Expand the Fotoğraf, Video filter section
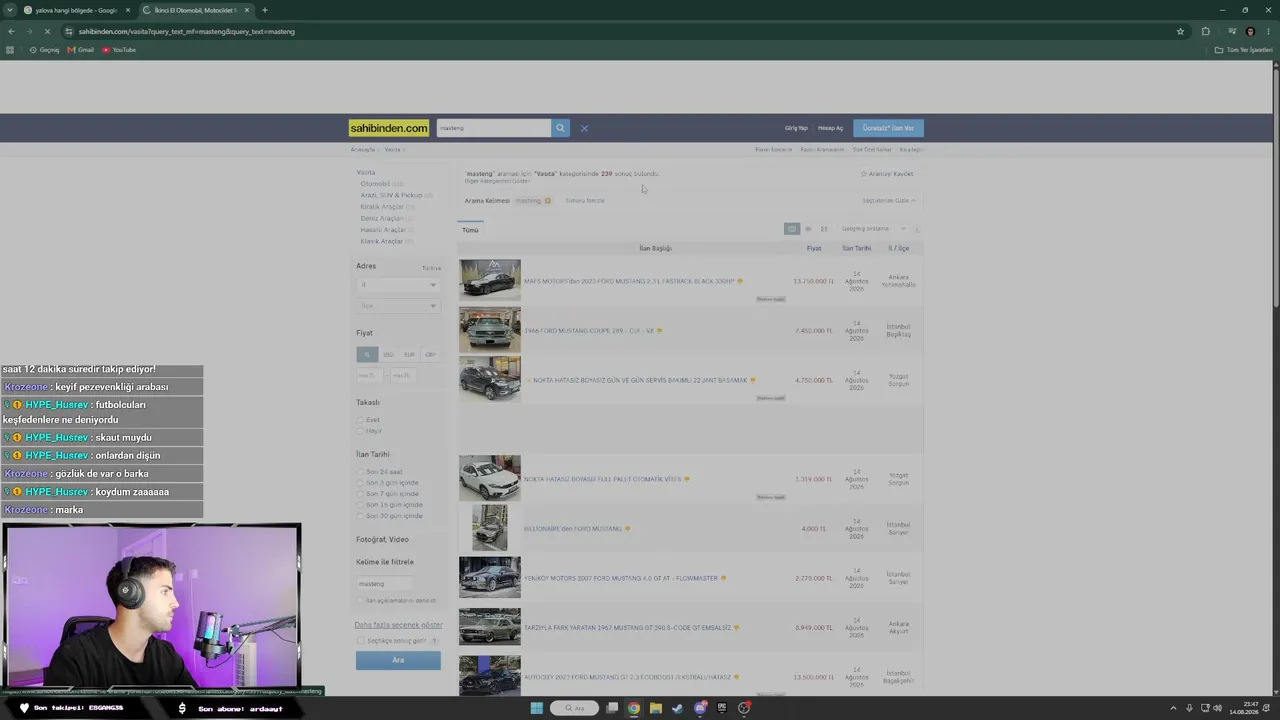 pos(382,540)
